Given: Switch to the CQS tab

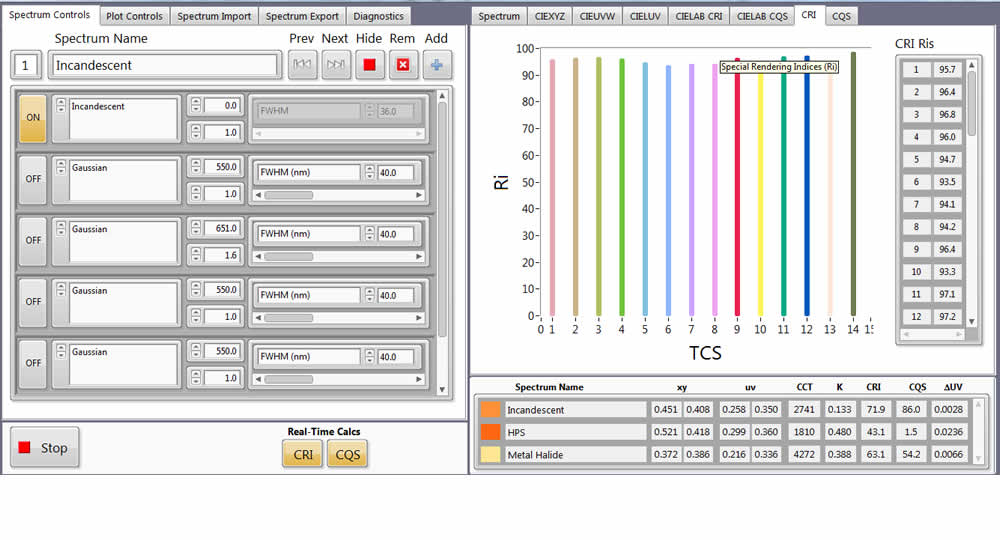Looking at the screenshot, I should click(841, 16).
